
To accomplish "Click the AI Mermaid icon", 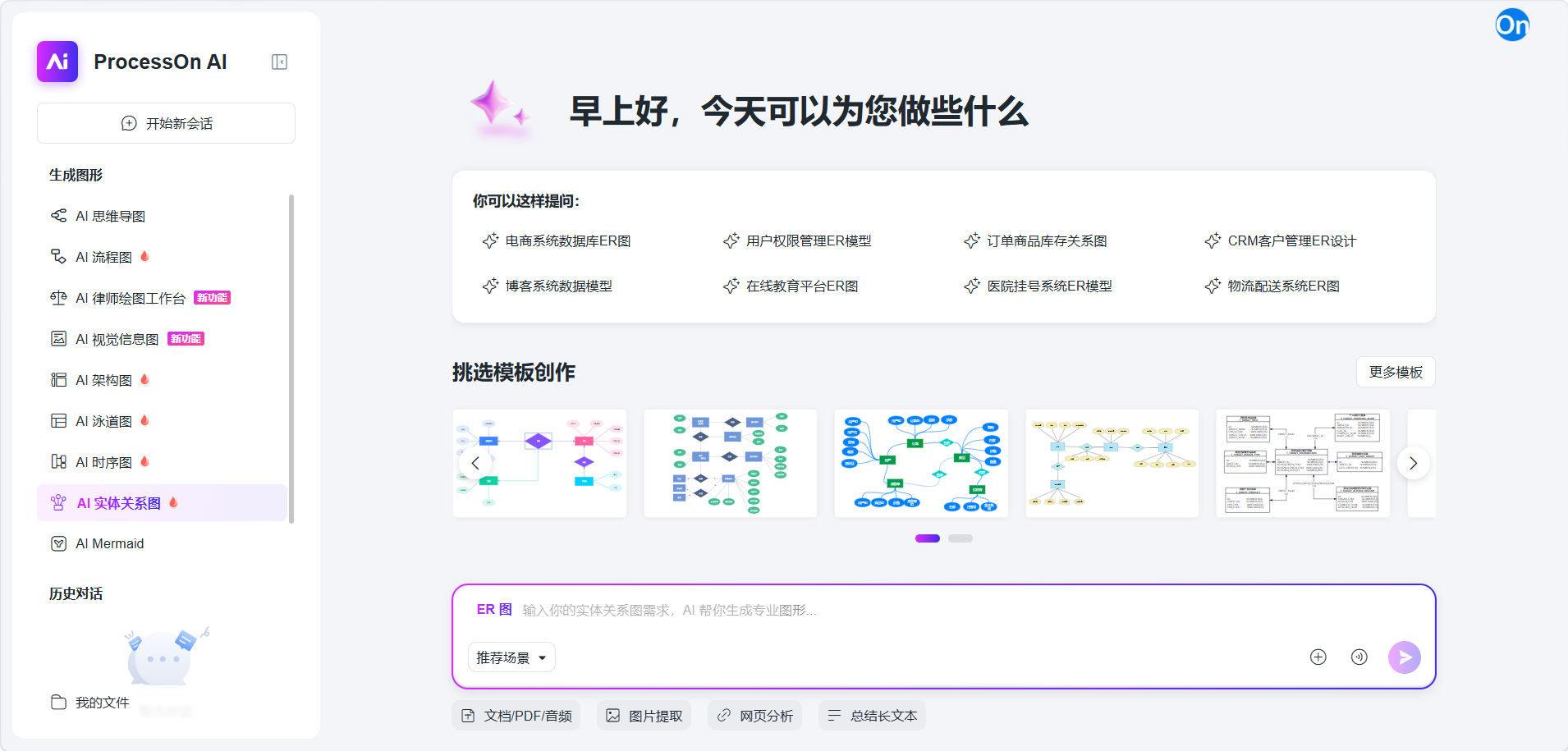I will (58, 543).
